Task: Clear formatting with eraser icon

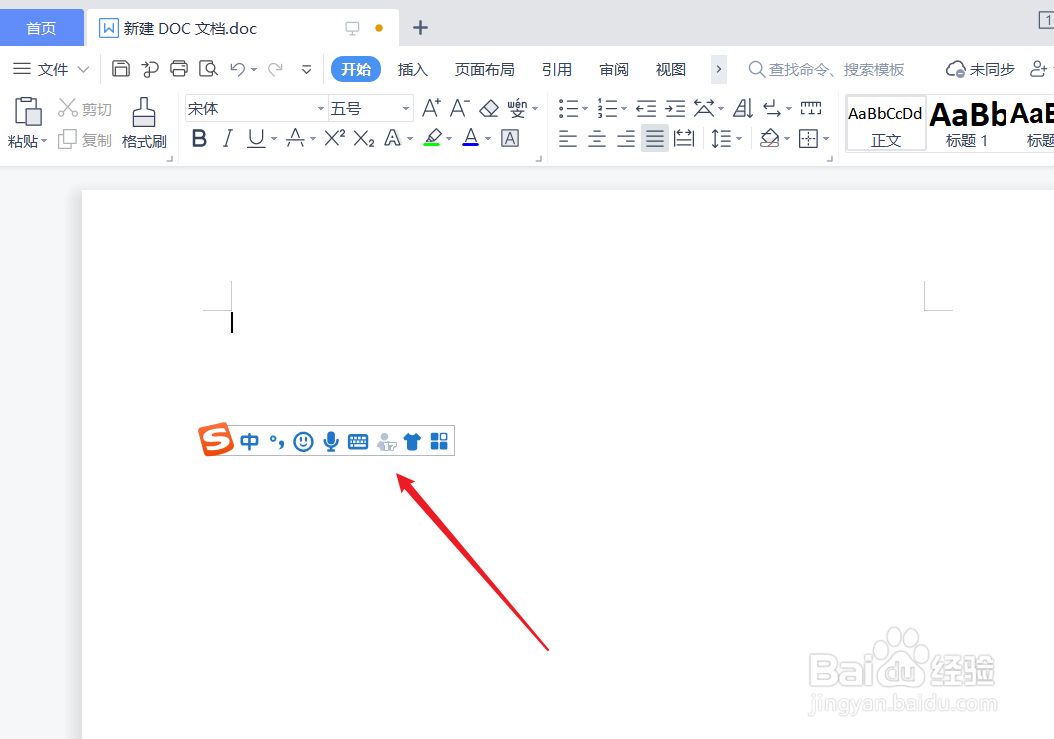Action: point(489,108)
